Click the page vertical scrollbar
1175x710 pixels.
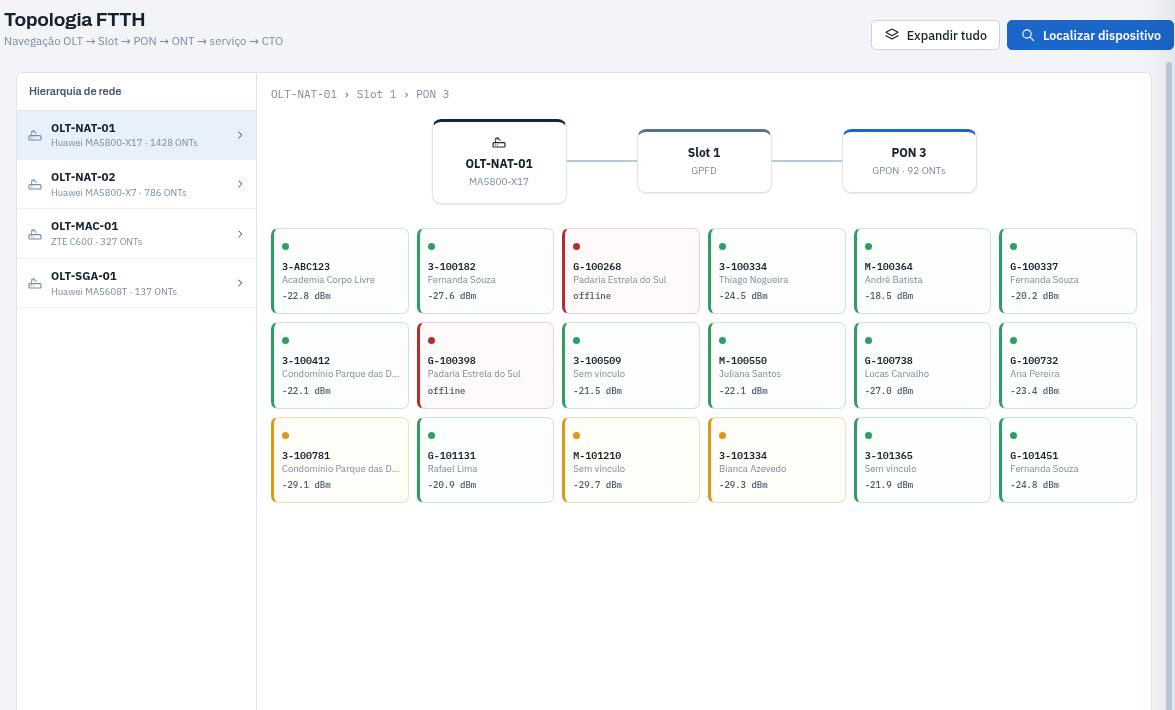pos(1170,386)
